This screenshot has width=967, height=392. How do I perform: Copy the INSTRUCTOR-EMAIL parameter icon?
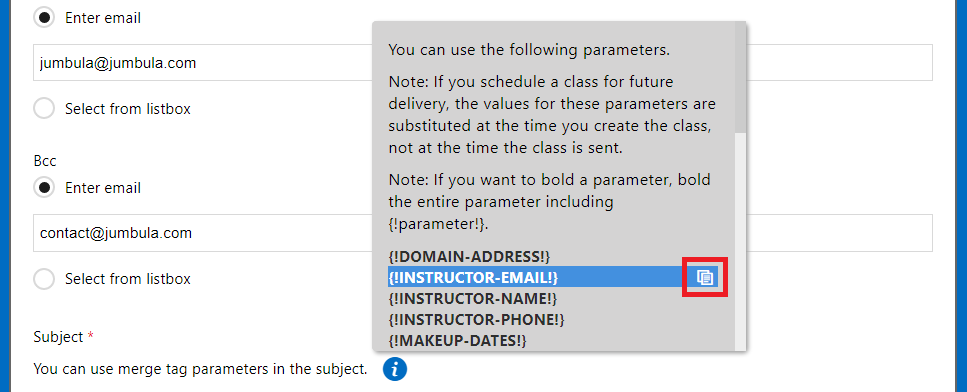[705, 278]
